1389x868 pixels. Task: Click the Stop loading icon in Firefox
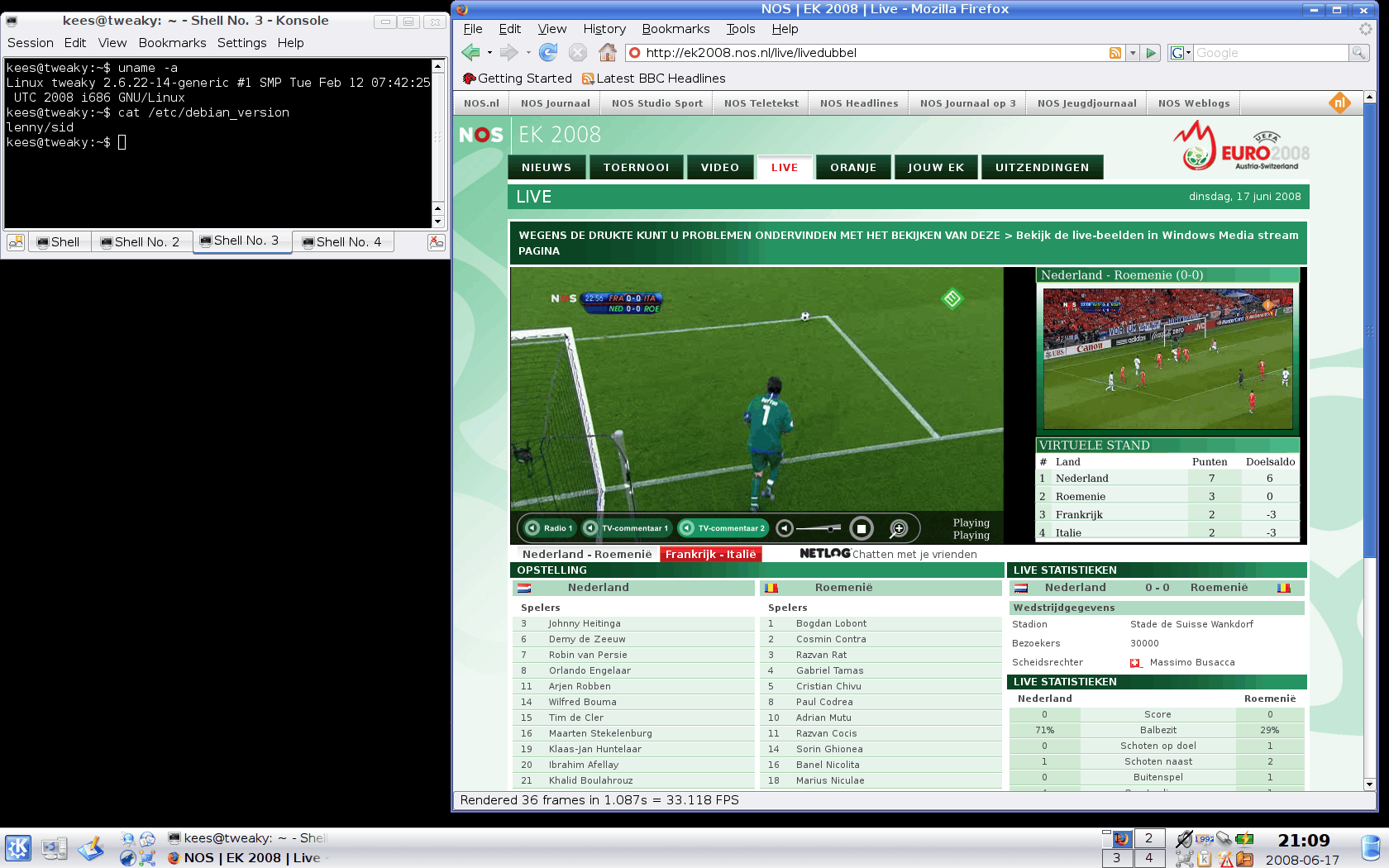(578, 52)
